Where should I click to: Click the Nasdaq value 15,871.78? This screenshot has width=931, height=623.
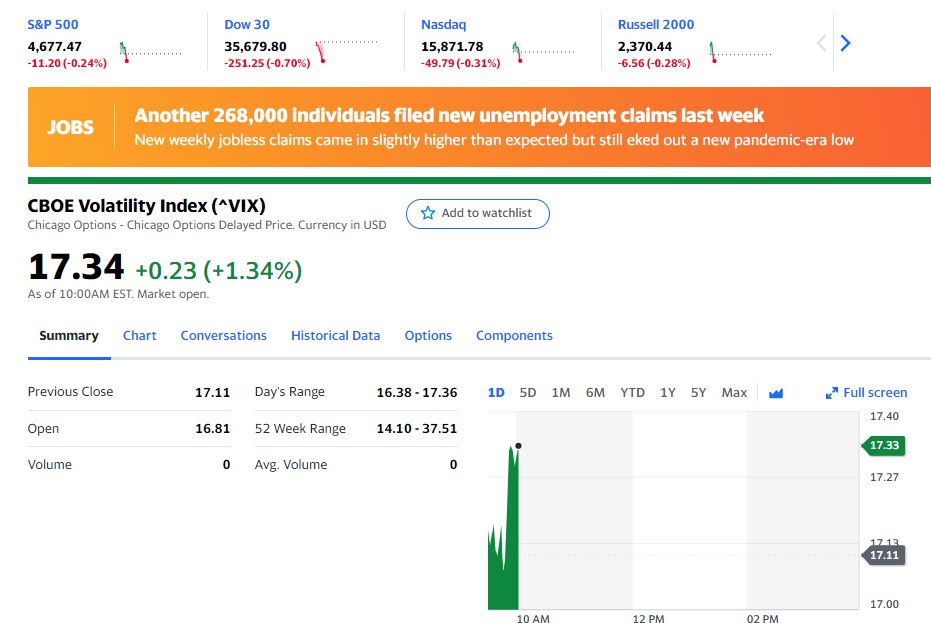click(452, 46)
